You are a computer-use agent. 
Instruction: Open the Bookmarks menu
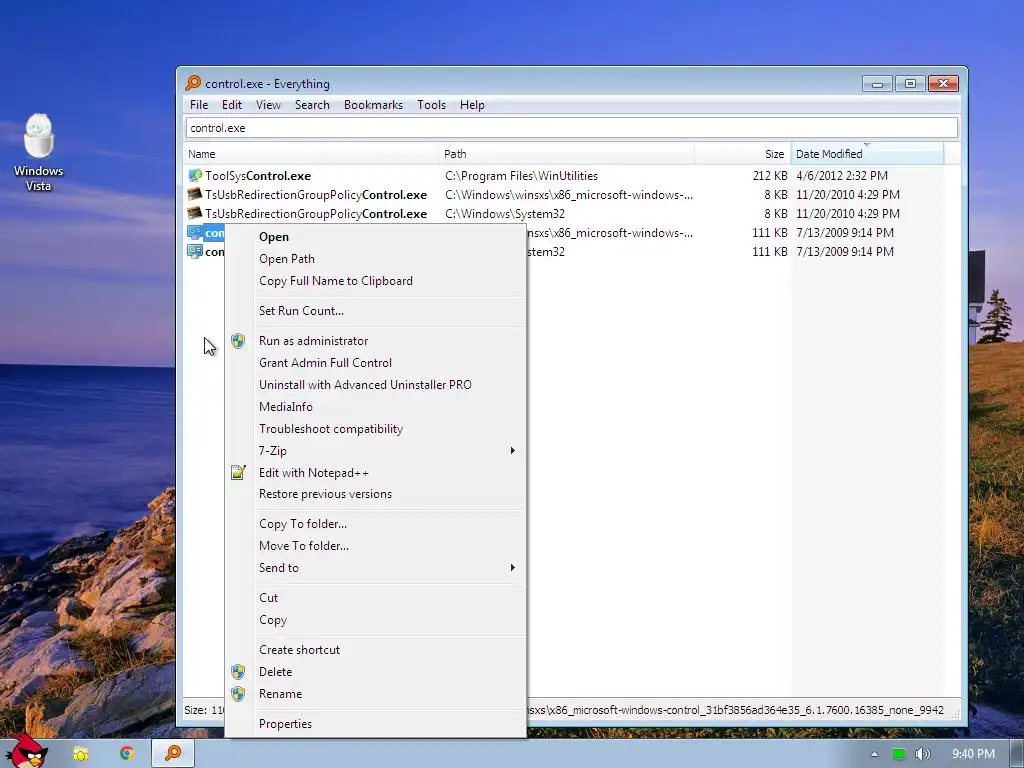[x=373, y=104]
